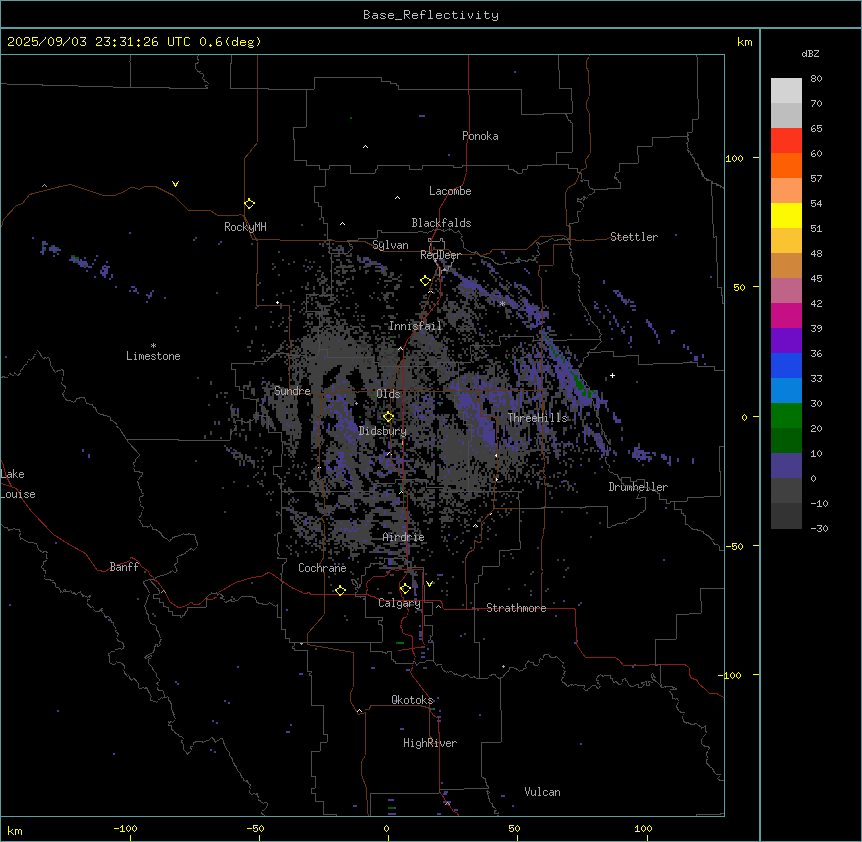Select the Strathmore label
This screenshot has height=842, width=862.
[516, 608]
